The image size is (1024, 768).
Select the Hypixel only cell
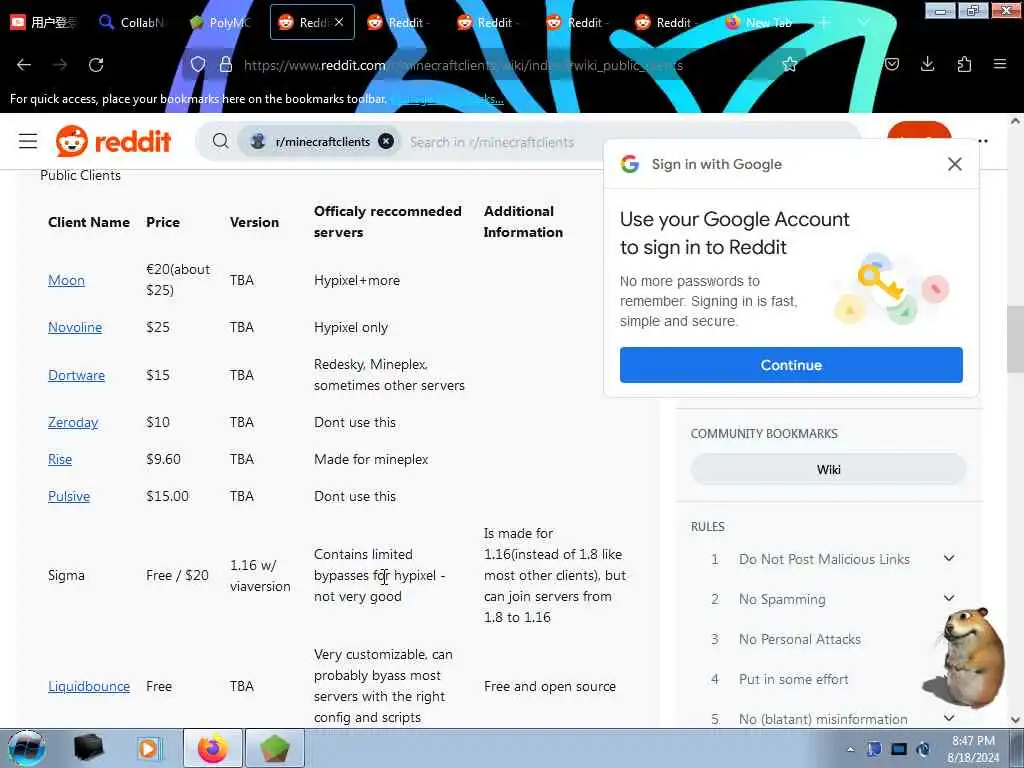pos(351,327)
